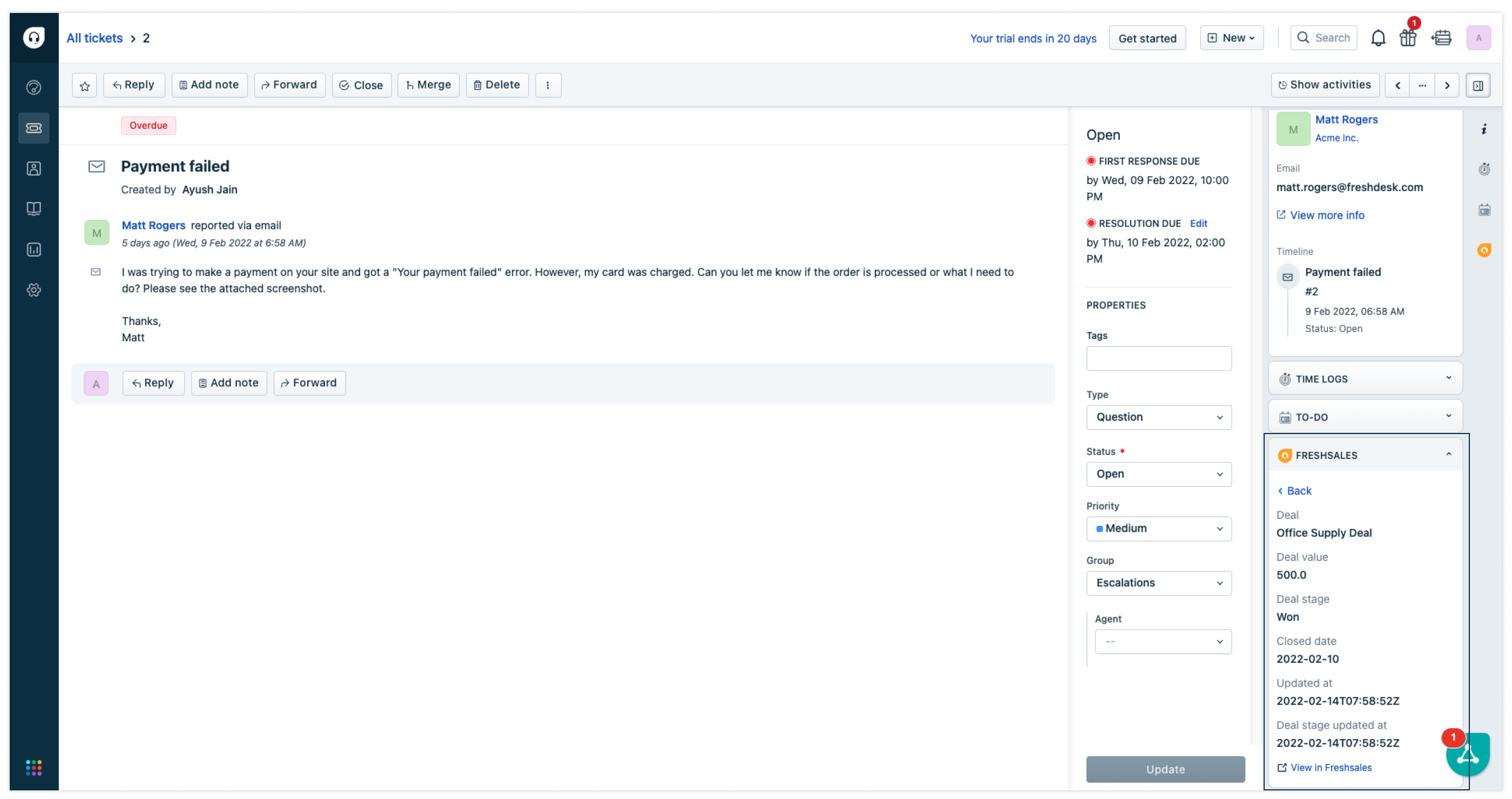Open the Group dropdown showing Escalations
Screen dimensions: 1512x799
click(x=1158, y=583)
